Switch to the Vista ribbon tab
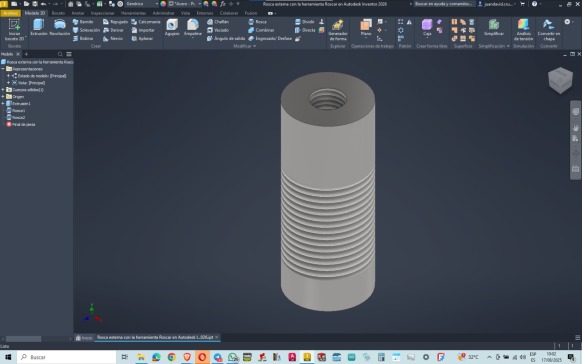582x364 pixels. point(185,13)
